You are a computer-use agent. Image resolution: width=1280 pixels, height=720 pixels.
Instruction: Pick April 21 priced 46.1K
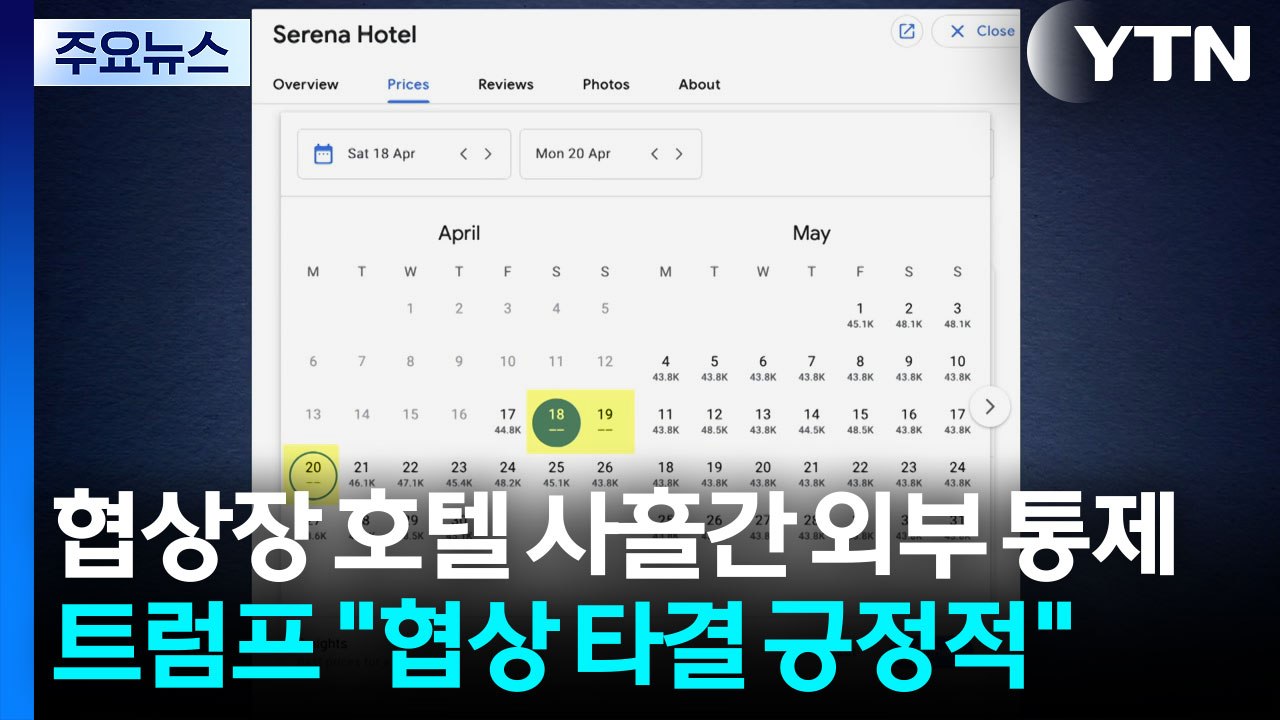[362, 473]
